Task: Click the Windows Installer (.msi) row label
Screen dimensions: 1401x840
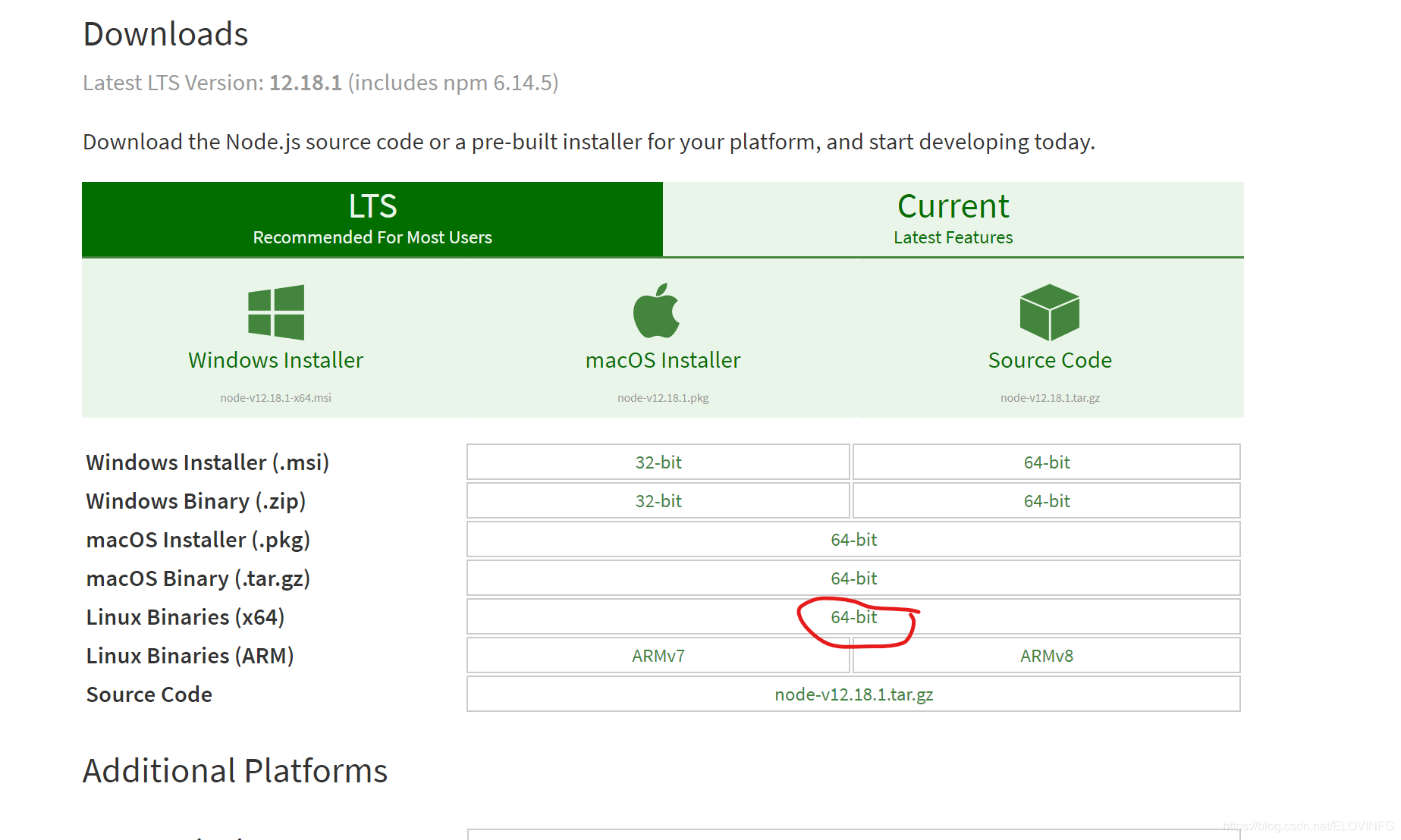Action: [207, 462]
